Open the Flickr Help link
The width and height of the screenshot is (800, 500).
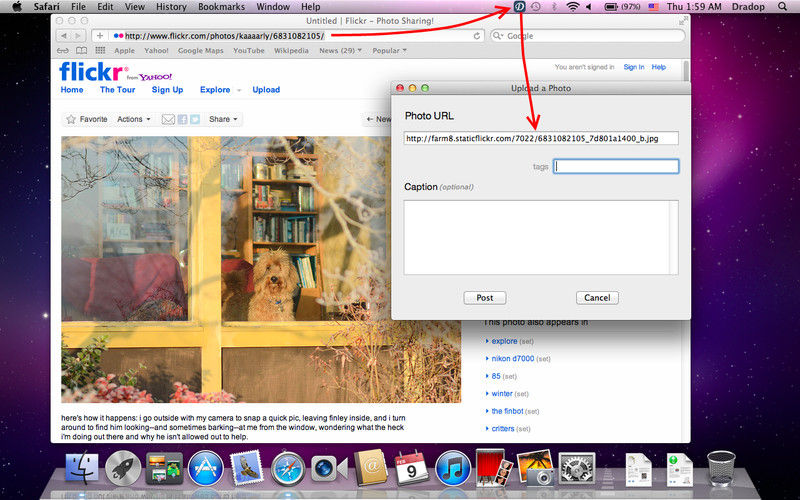(x=659, y=67)
